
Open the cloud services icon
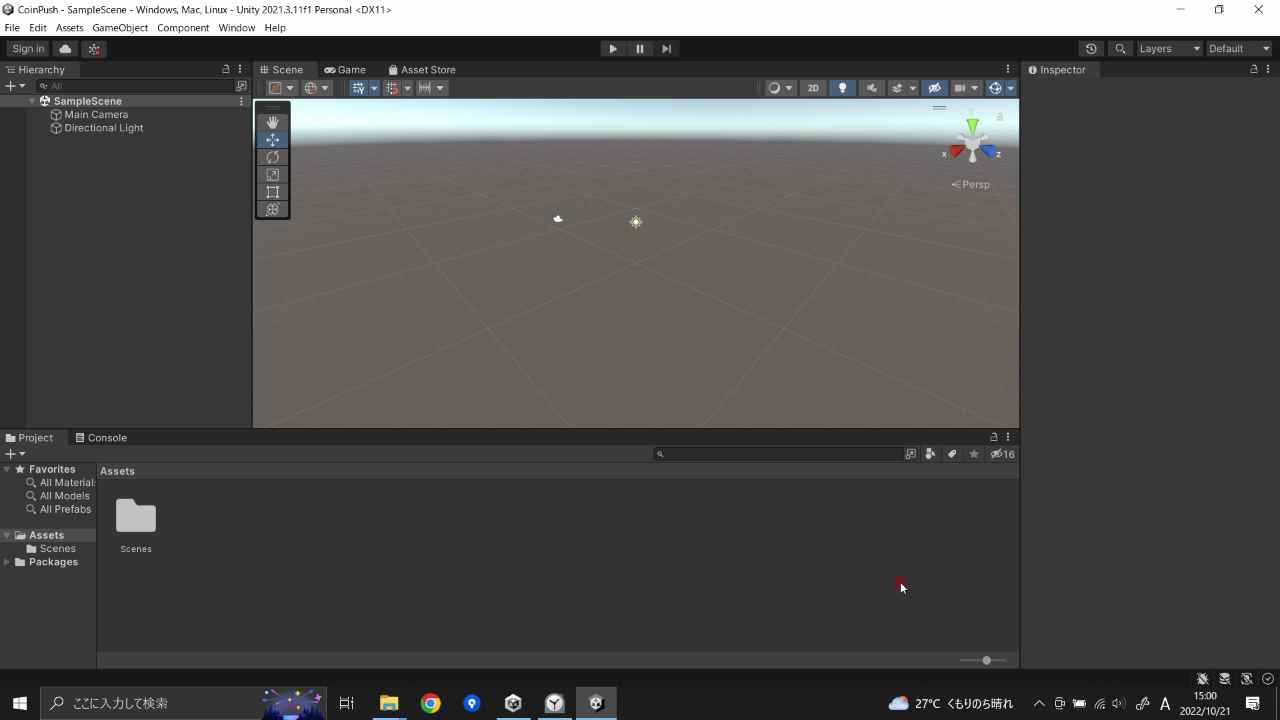pyautogui.click(x=65, y=49)
